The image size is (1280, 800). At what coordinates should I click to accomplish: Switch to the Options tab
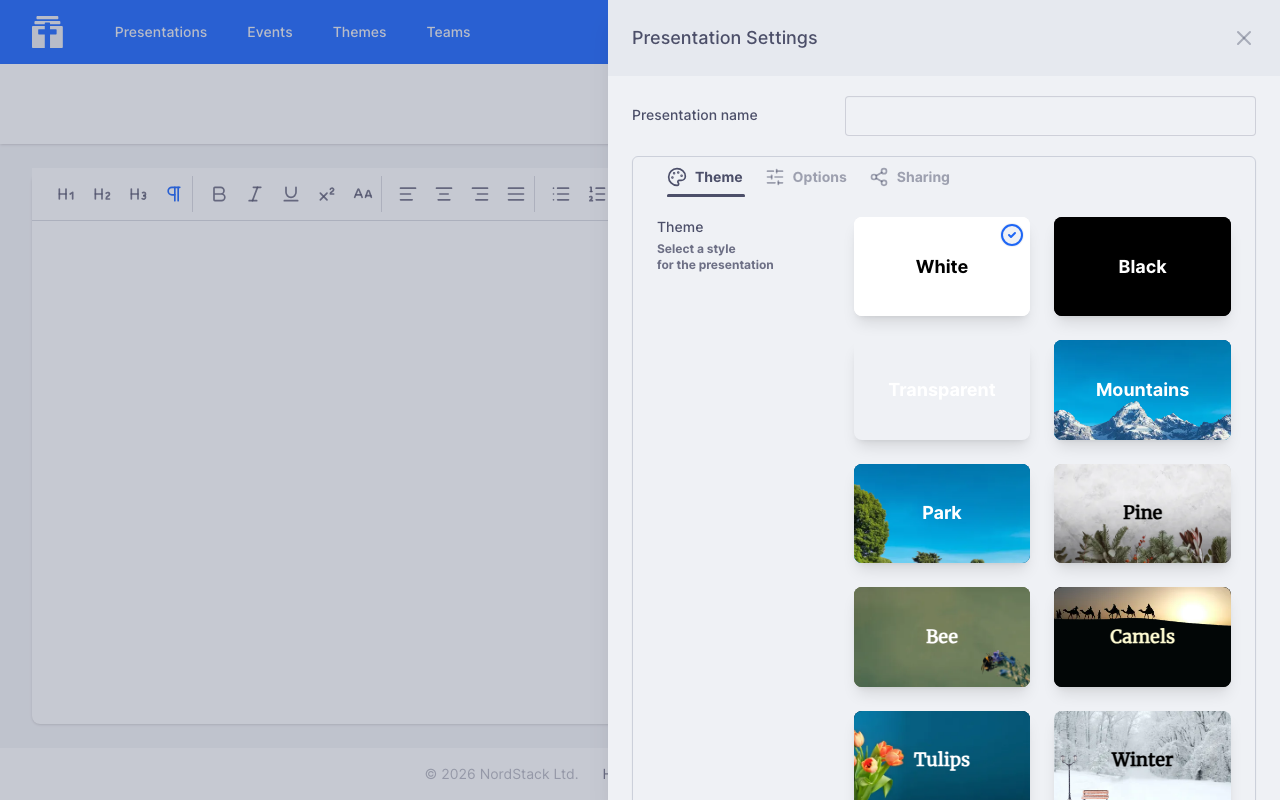coord(806,177)
